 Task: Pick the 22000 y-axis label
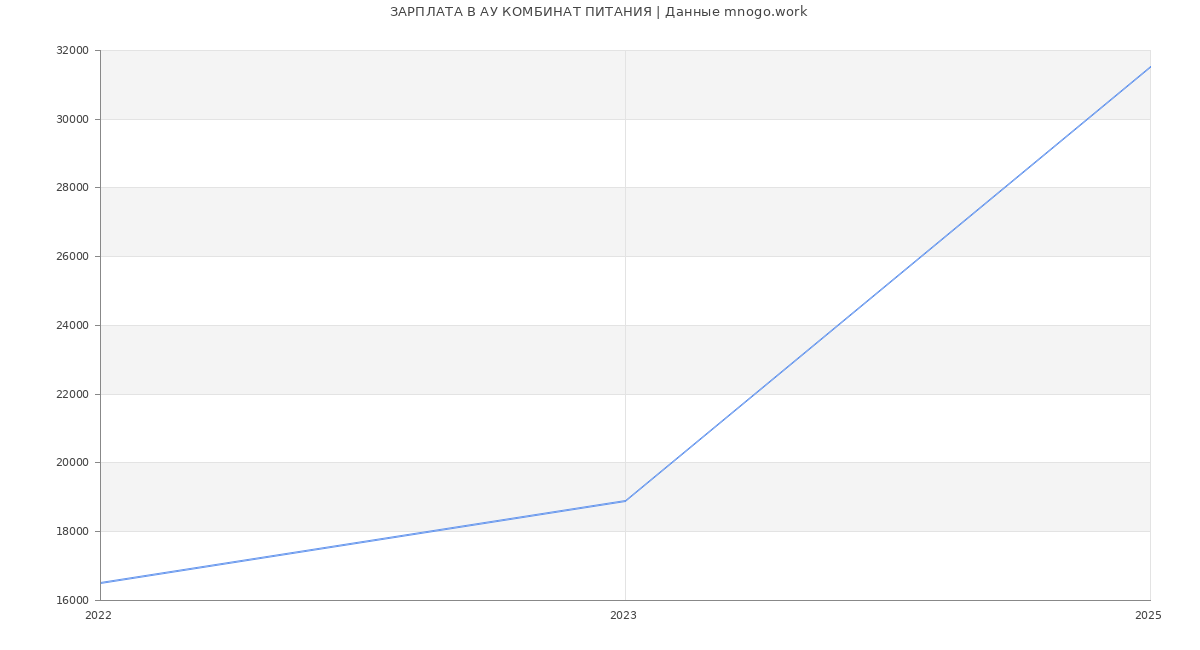(x=72, y=394)
